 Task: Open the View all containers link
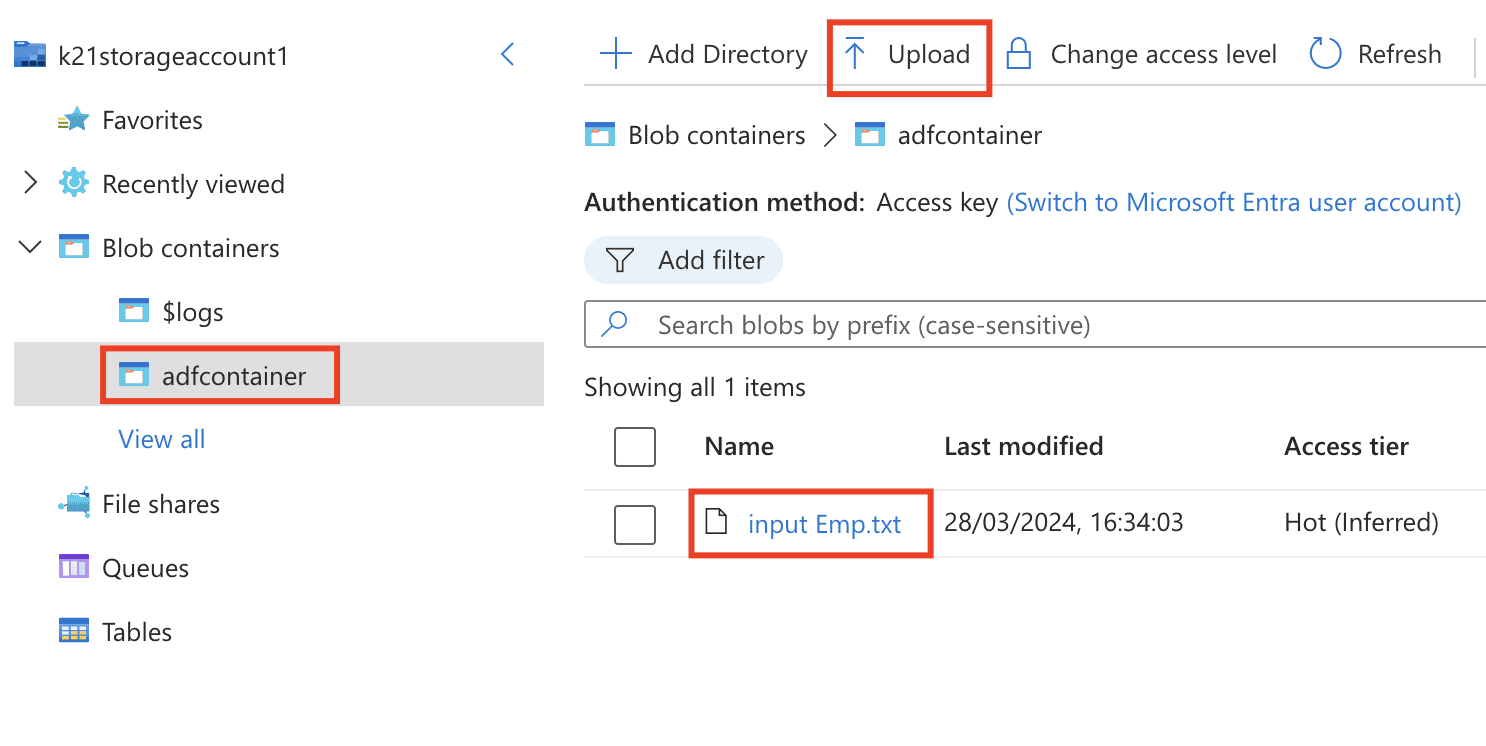(162, 439)
